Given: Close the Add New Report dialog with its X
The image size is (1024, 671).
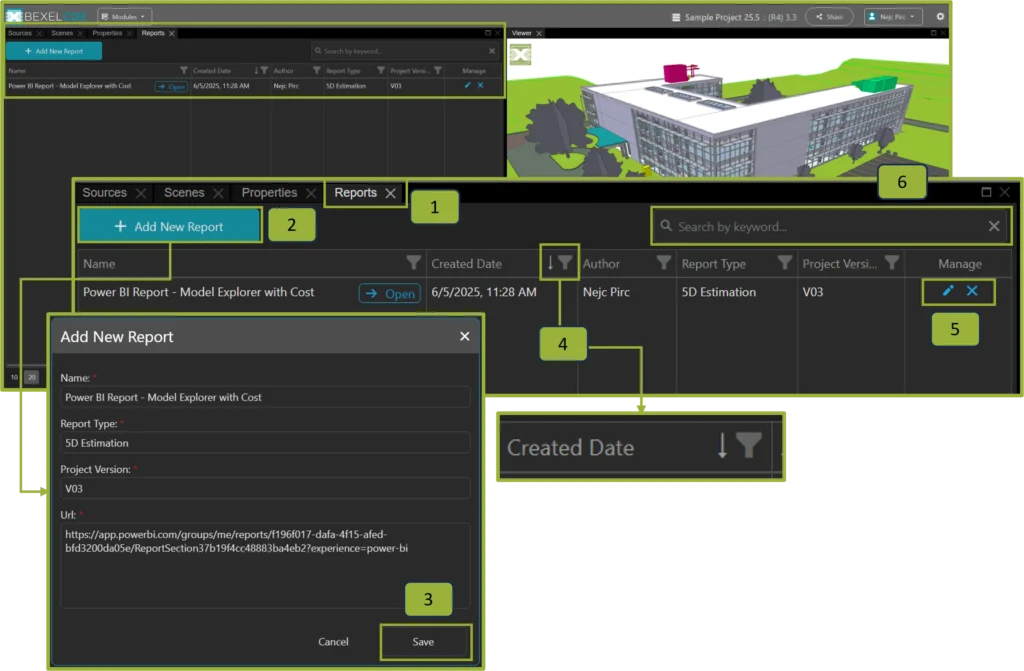Looking at the screenshot, I should tap(464, 336).
